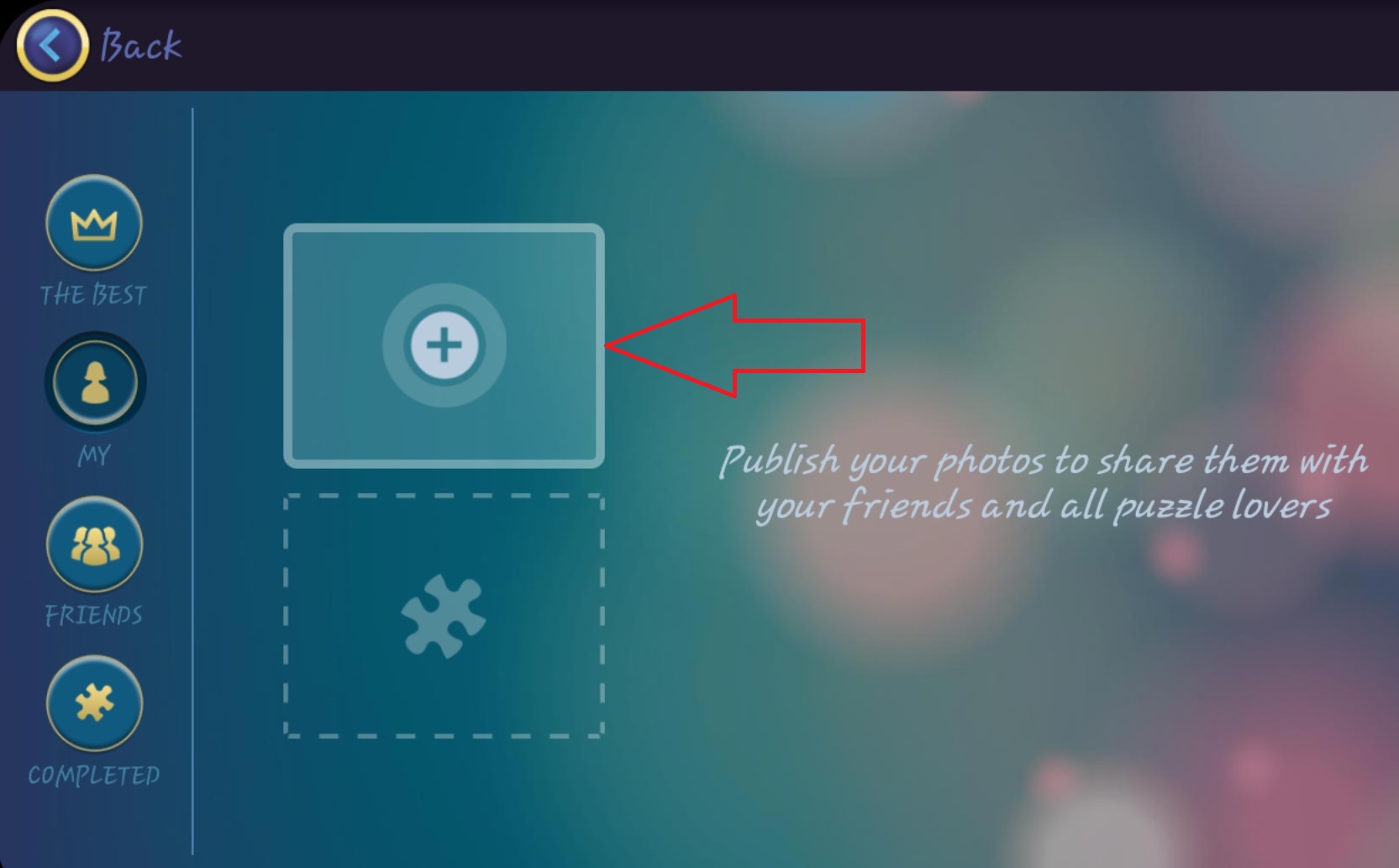Image resolution: width=1399 pixels, height=868 pixels.
Task: Click the Back text label
Action: [x=140, y=45]
